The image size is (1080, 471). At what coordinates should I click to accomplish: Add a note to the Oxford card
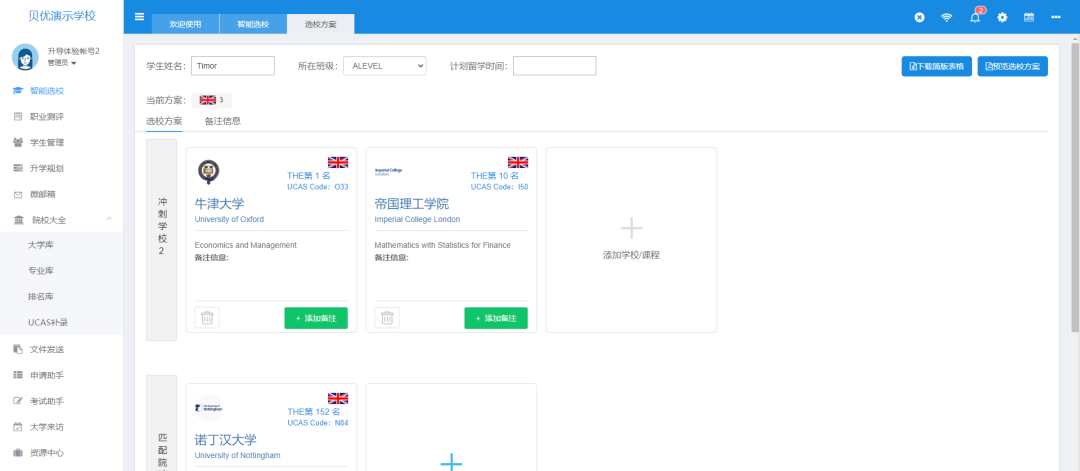coord(316,318)
